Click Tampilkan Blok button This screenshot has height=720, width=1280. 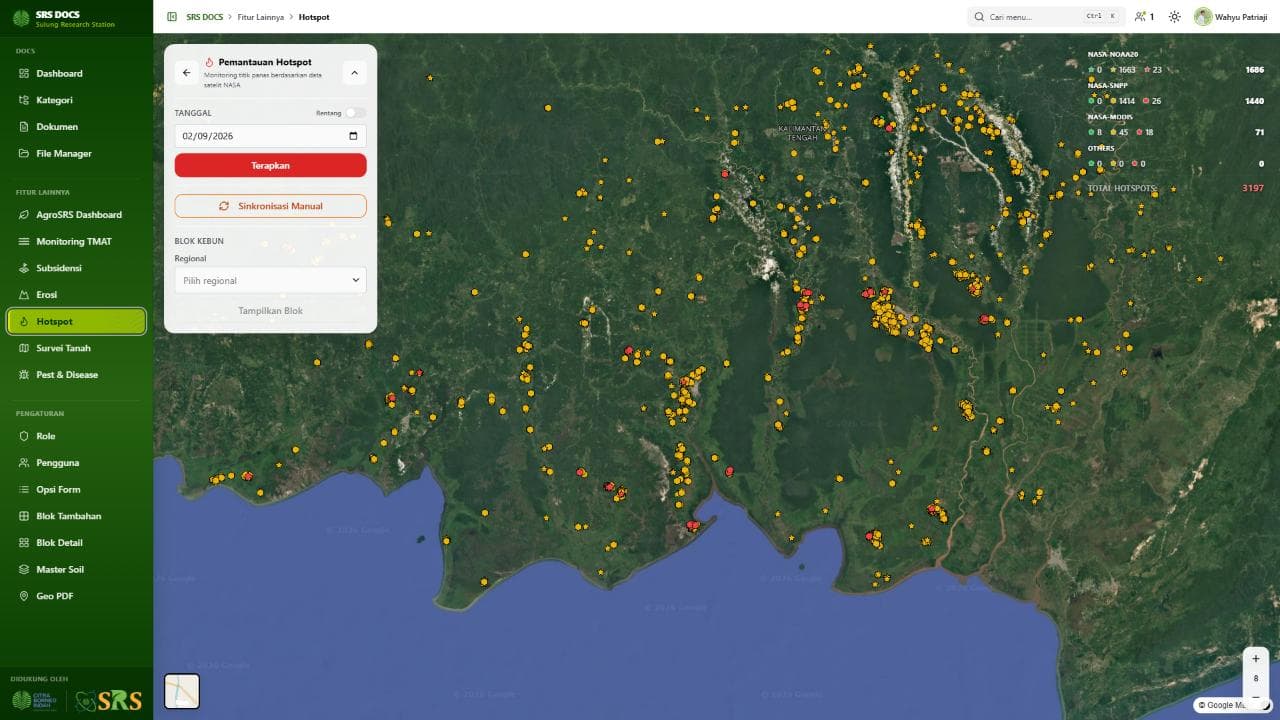pyautogui.click(x=270, y=311)
